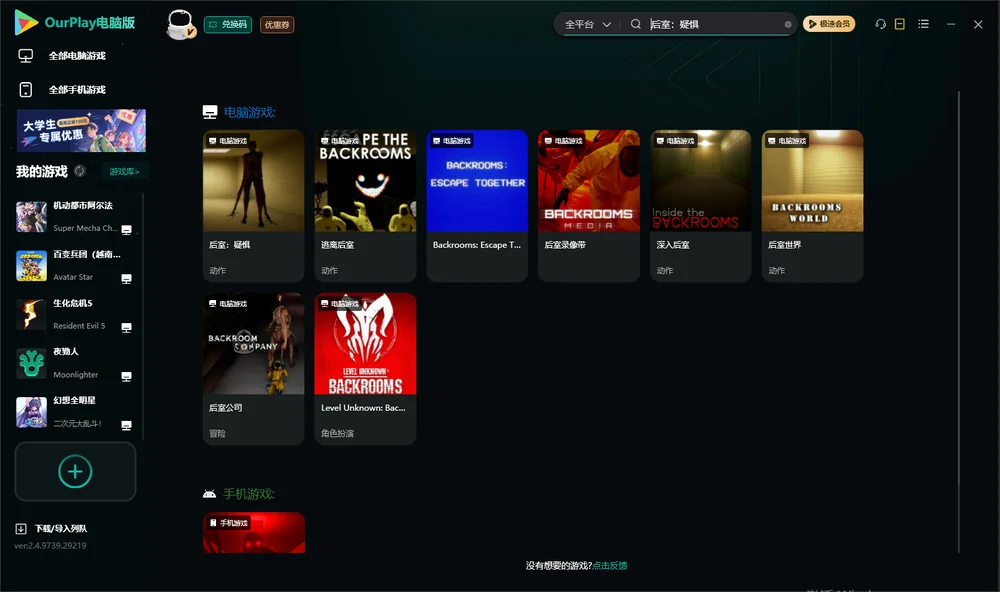Click the 手机游戏: section heading

coord(249,494)
